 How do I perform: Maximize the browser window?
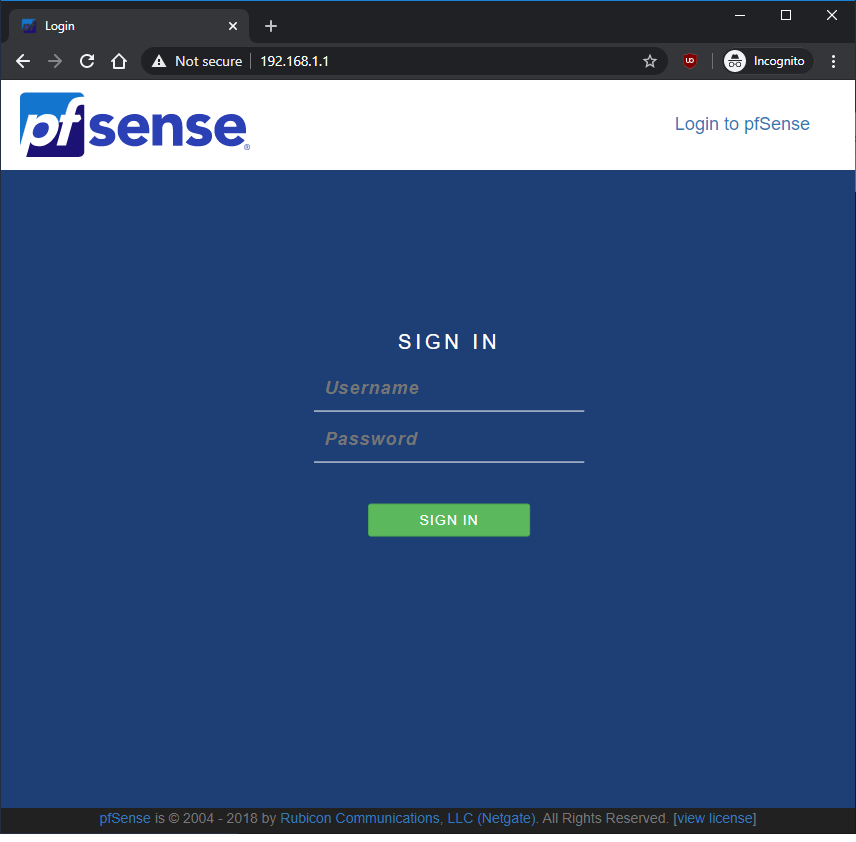(x=786, y=15)
